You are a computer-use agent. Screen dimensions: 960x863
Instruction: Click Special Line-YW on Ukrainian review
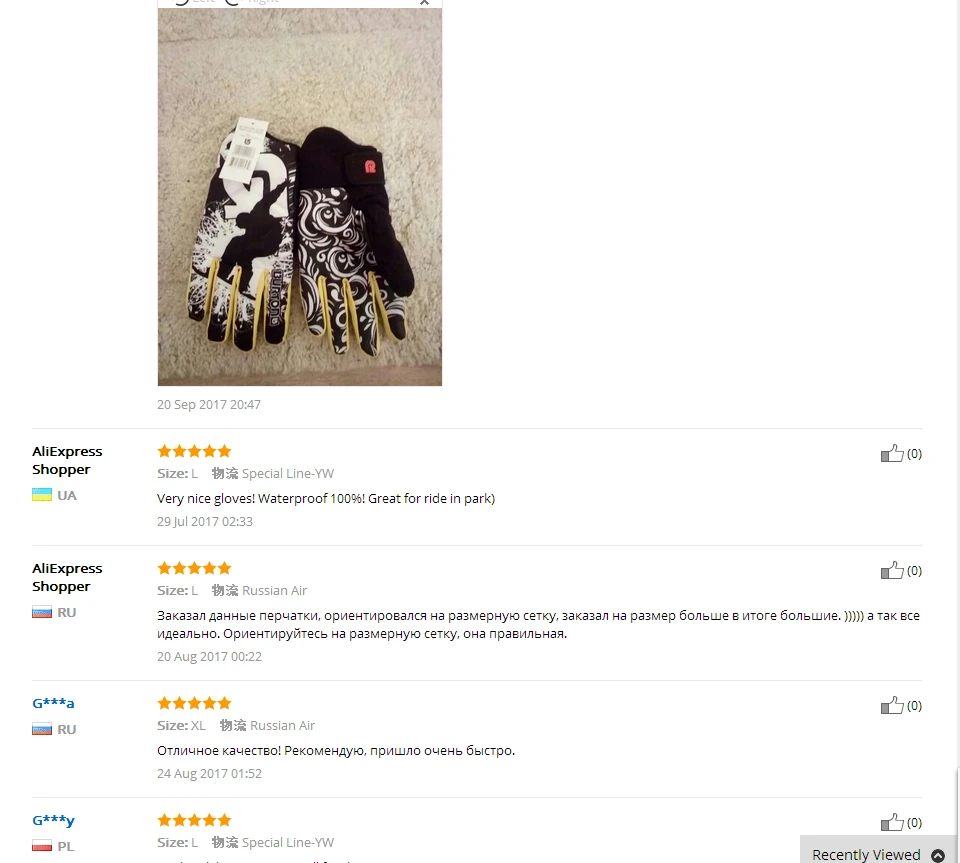[288, 473]
